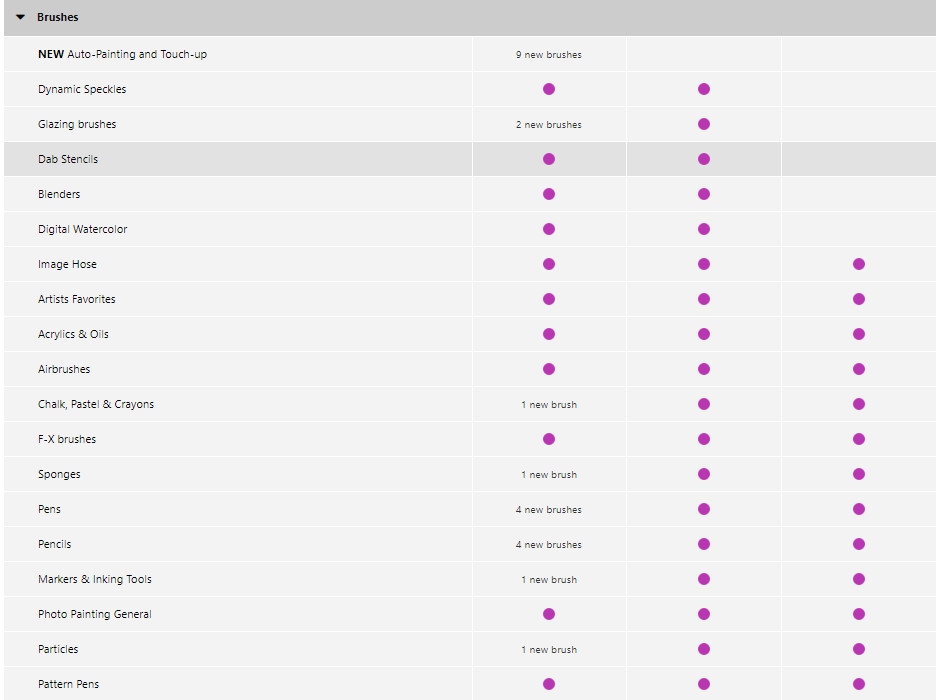Click the '9 new brushes' text
The height and width of the screenshot is (700, 941).
click(549, 55)
